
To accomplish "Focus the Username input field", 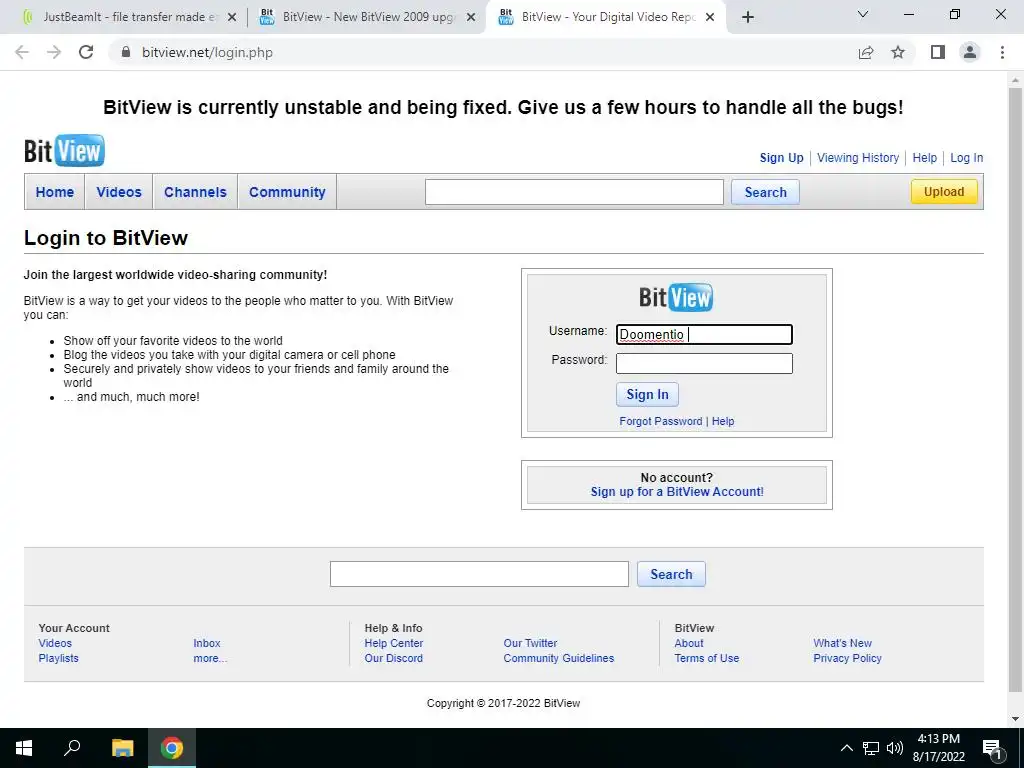I will point(704,334).
